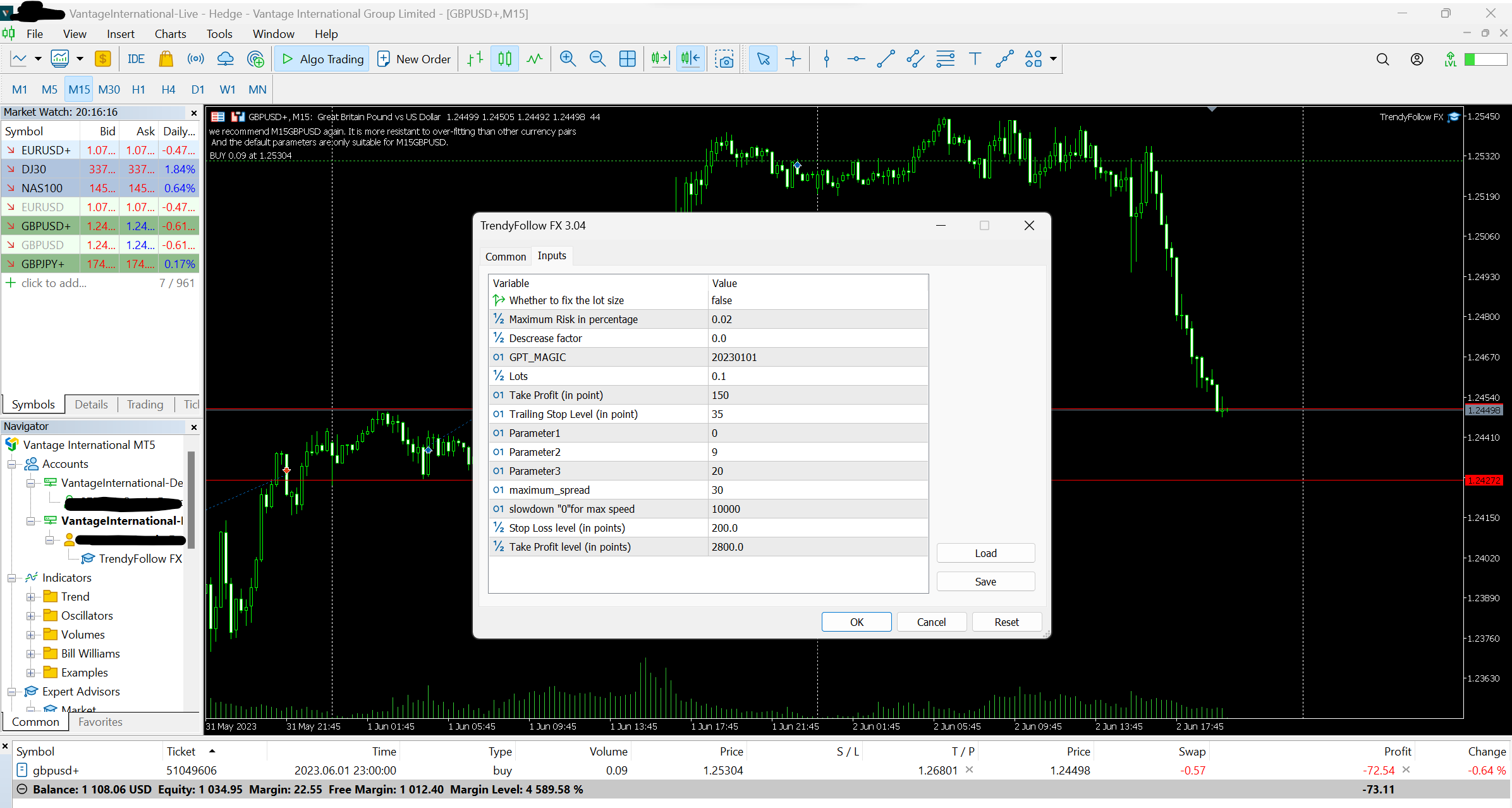1512x808 pixels.
Task: Toggle the Algo Trading button
Action: coord(322,59)
